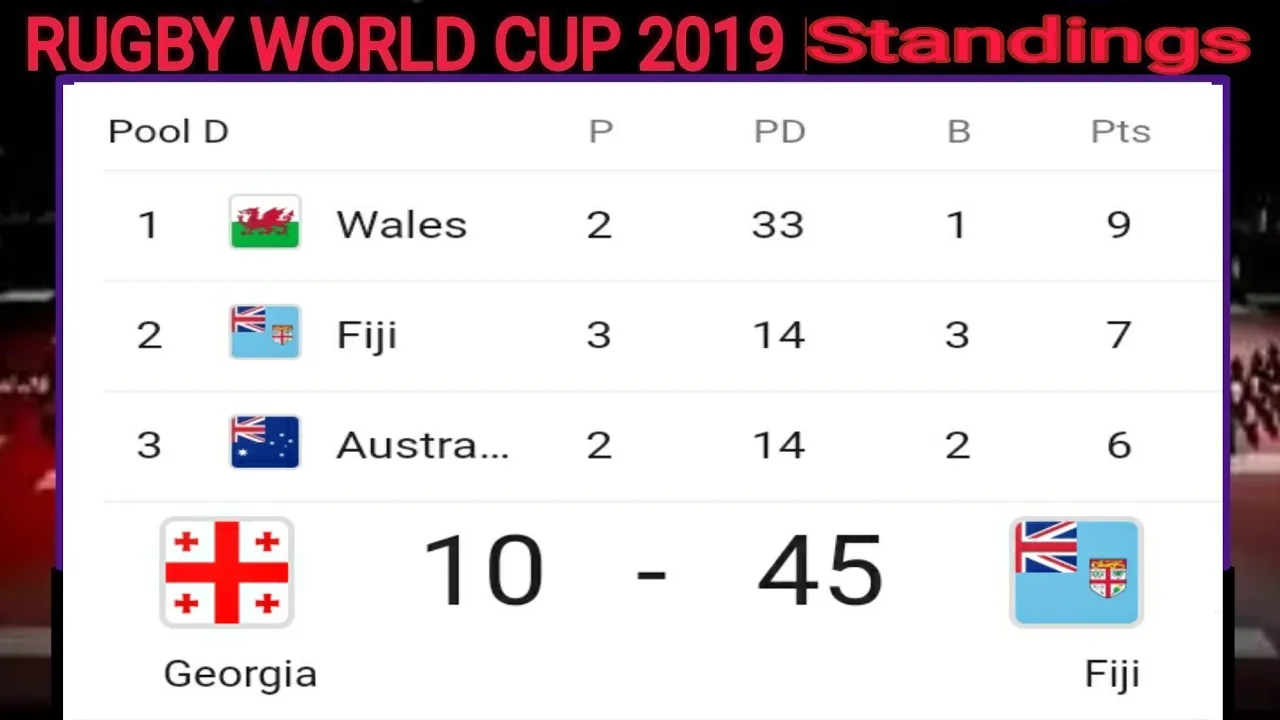Open the Wales team name
Viewport: 1280px width, 720px height.
(x=402, y=225)
